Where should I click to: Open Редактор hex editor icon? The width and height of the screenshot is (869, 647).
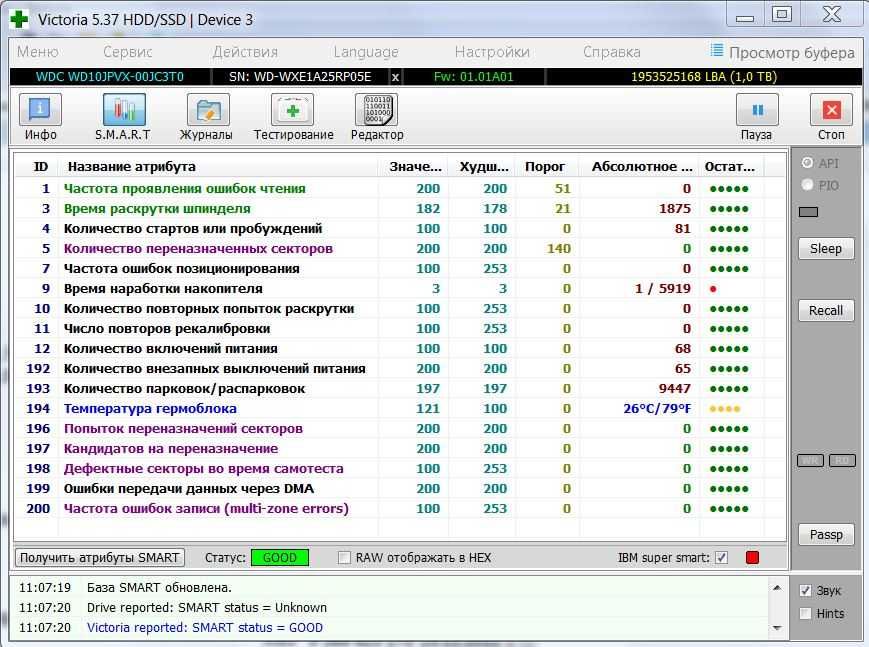376,110
